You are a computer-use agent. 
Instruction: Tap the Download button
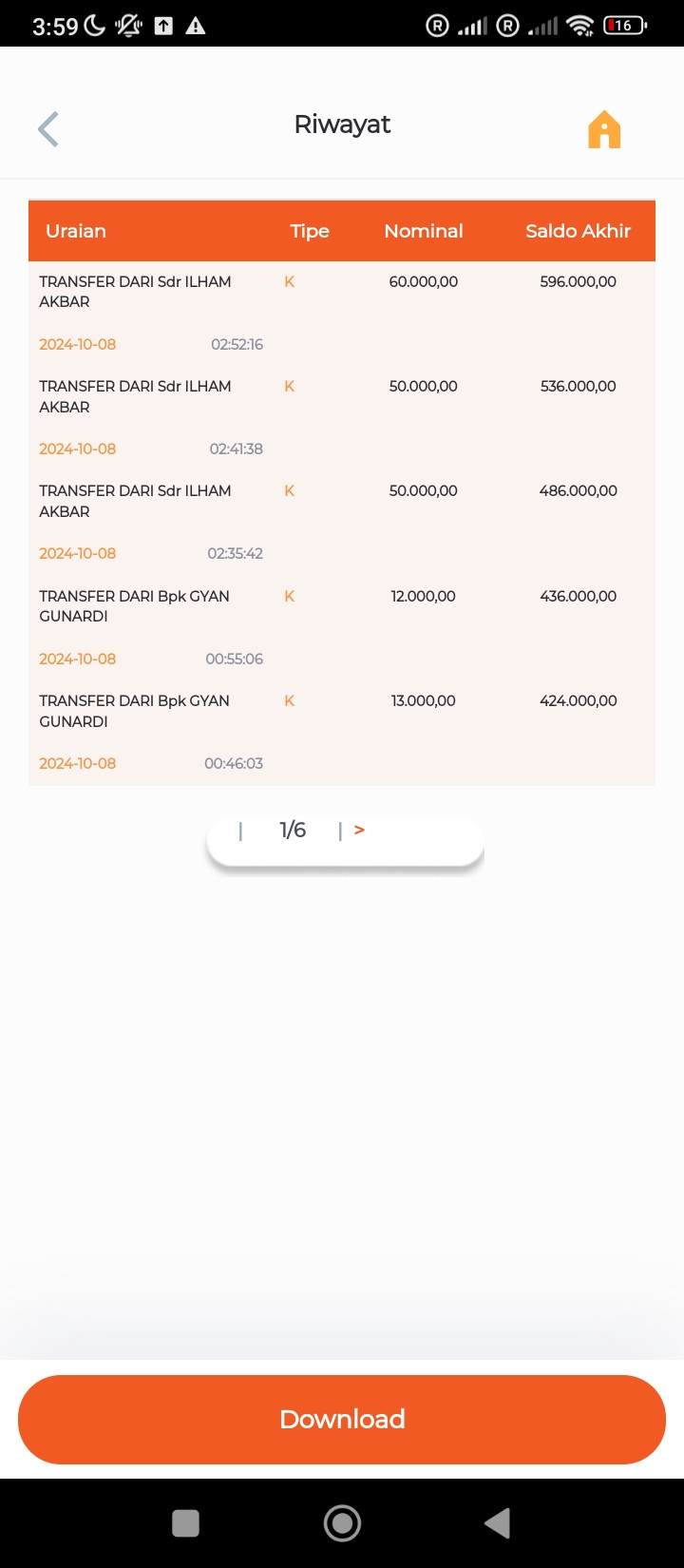coord(342,1419)
